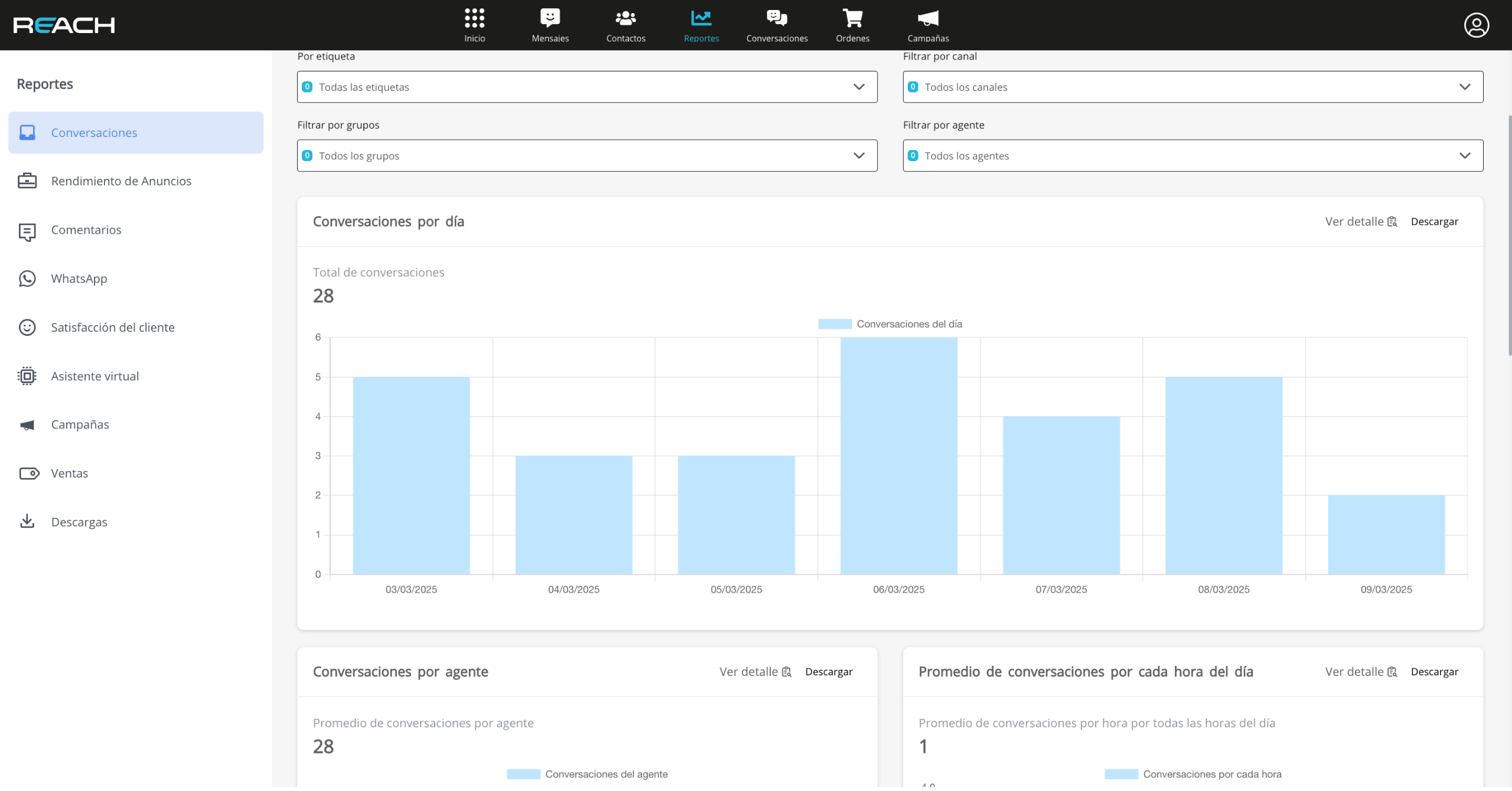This screenshot has height=791, width=1512.
Task: Open WhatsApp reports in sidebar
Action: [79, 279]
